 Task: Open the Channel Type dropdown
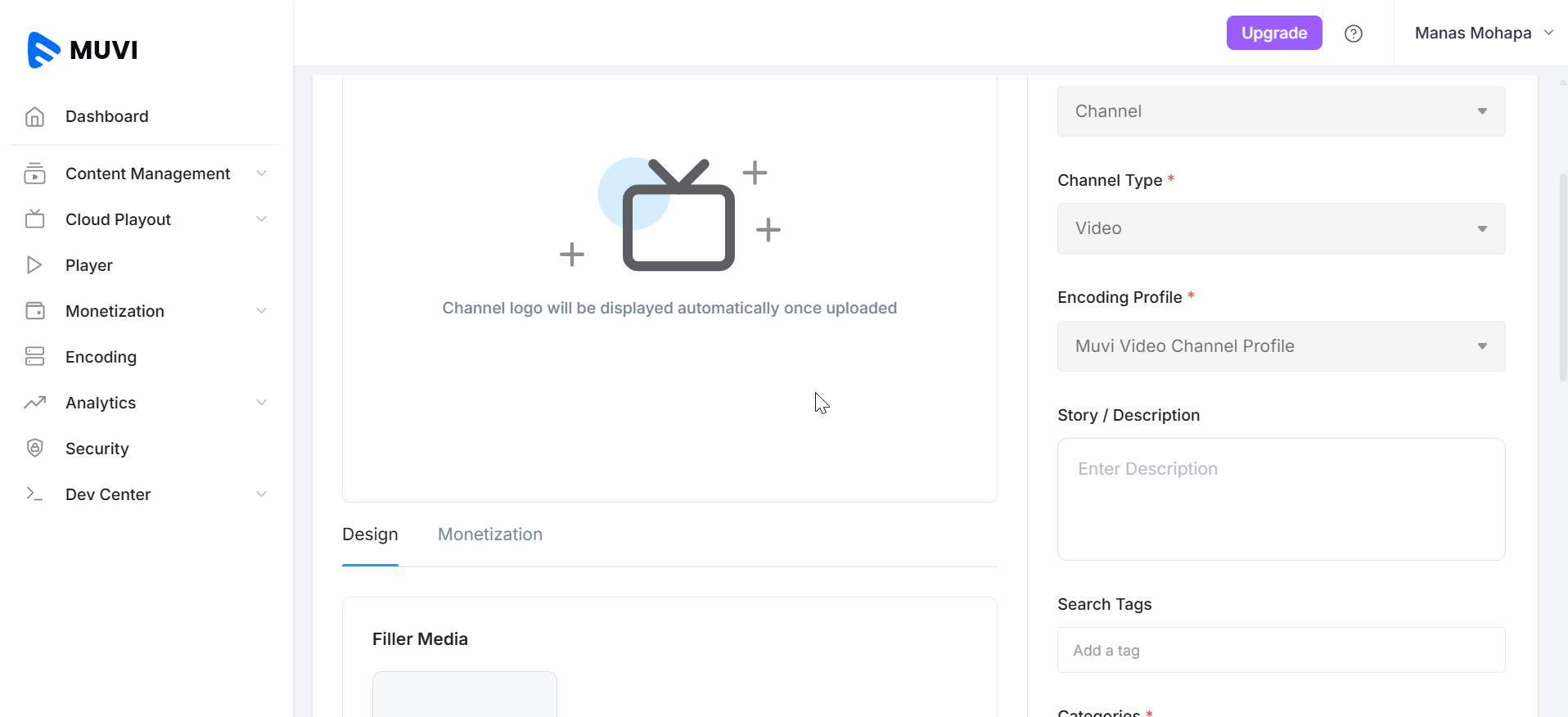pos(1281,228)
